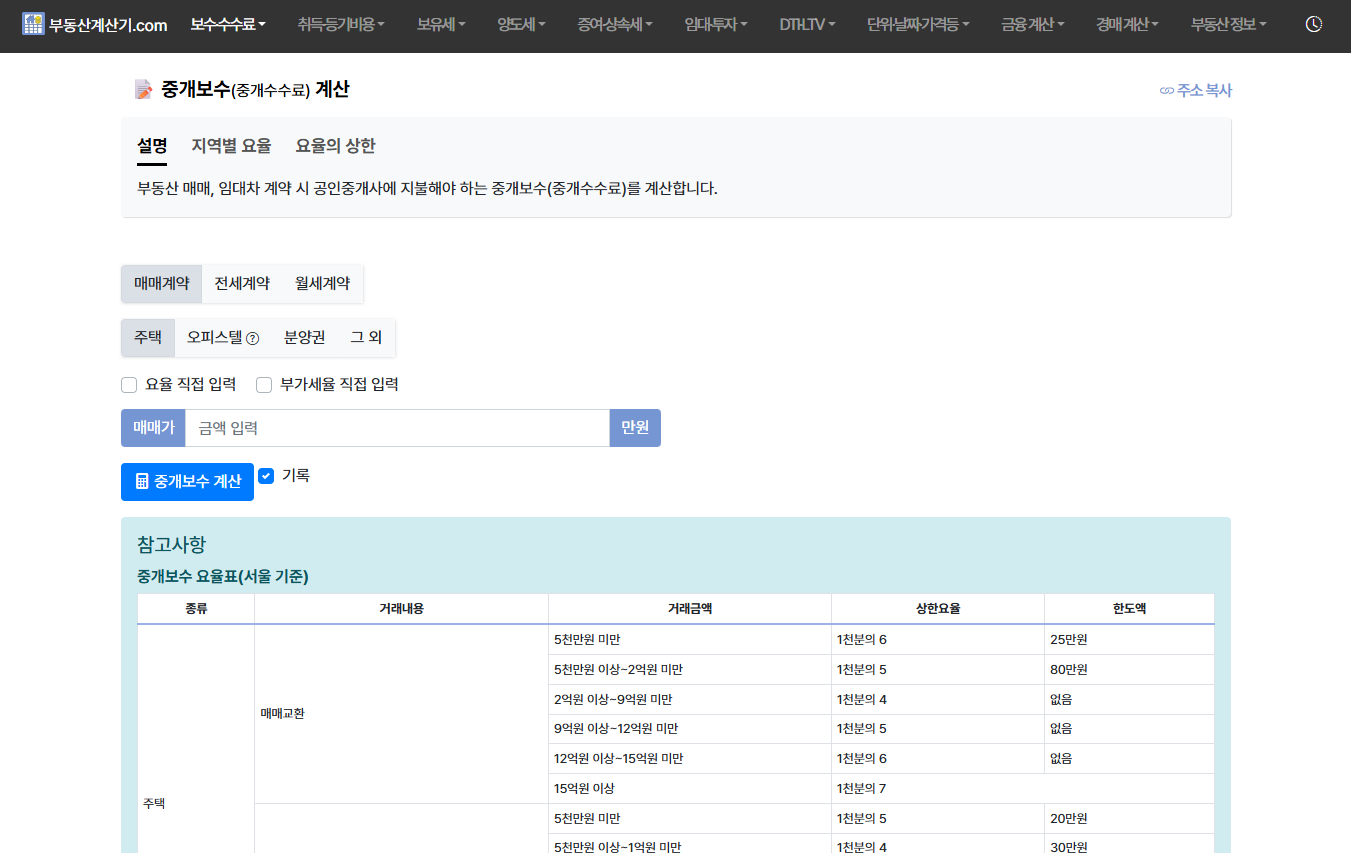Click the question mark icon next to 오피스텔

[252, 338]
